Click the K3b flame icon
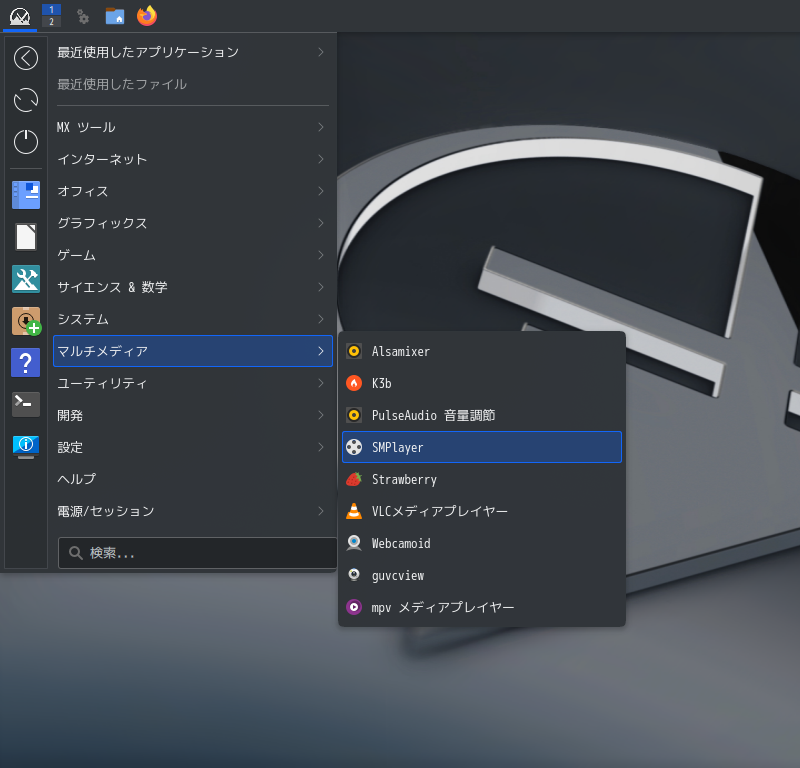 pos(354,383)
